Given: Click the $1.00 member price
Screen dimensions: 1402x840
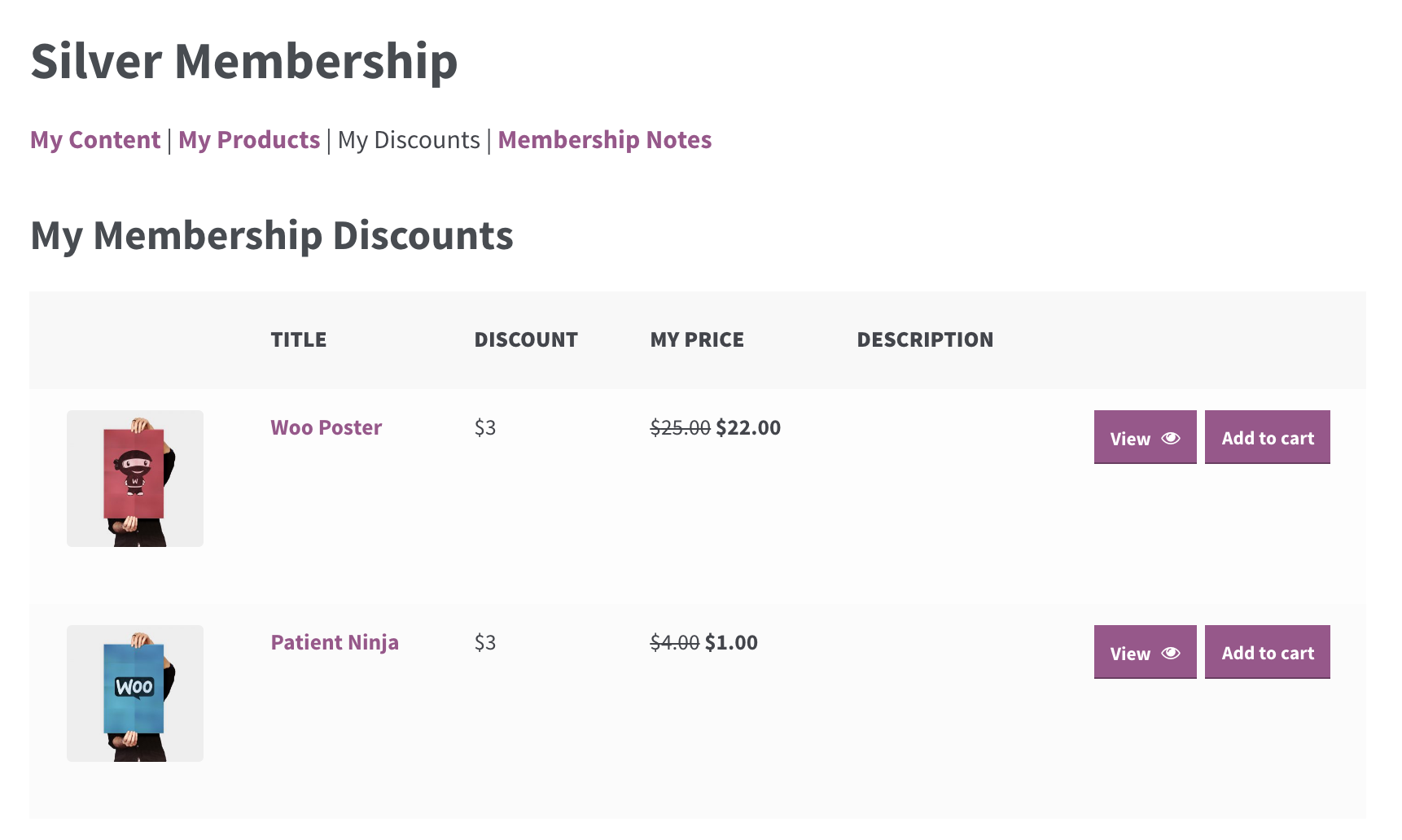Looking at the screenshot, I should [x=731, y=642].
